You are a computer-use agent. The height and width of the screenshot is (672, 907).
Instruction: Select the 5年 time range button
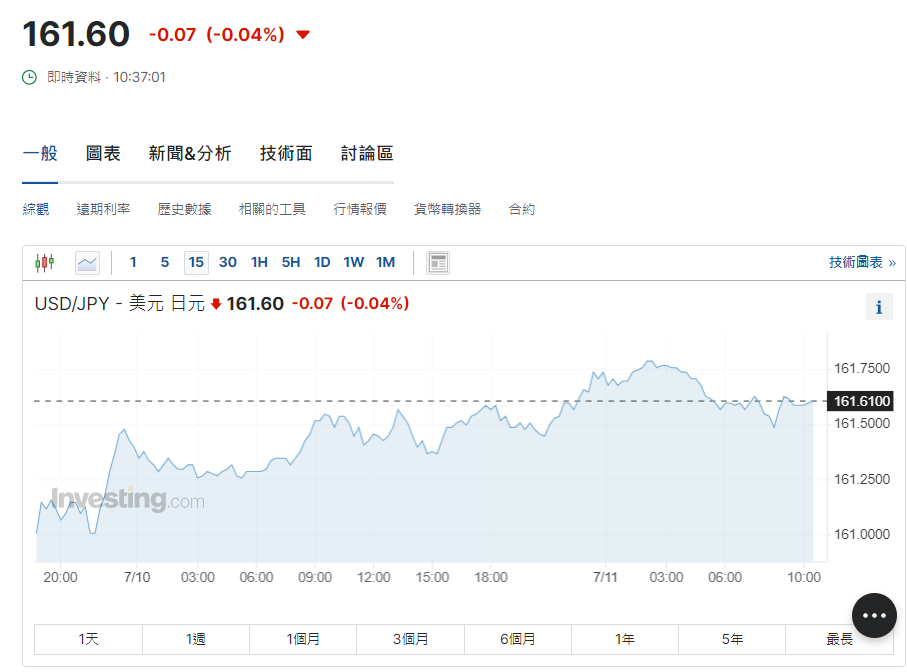coord(732,639)
